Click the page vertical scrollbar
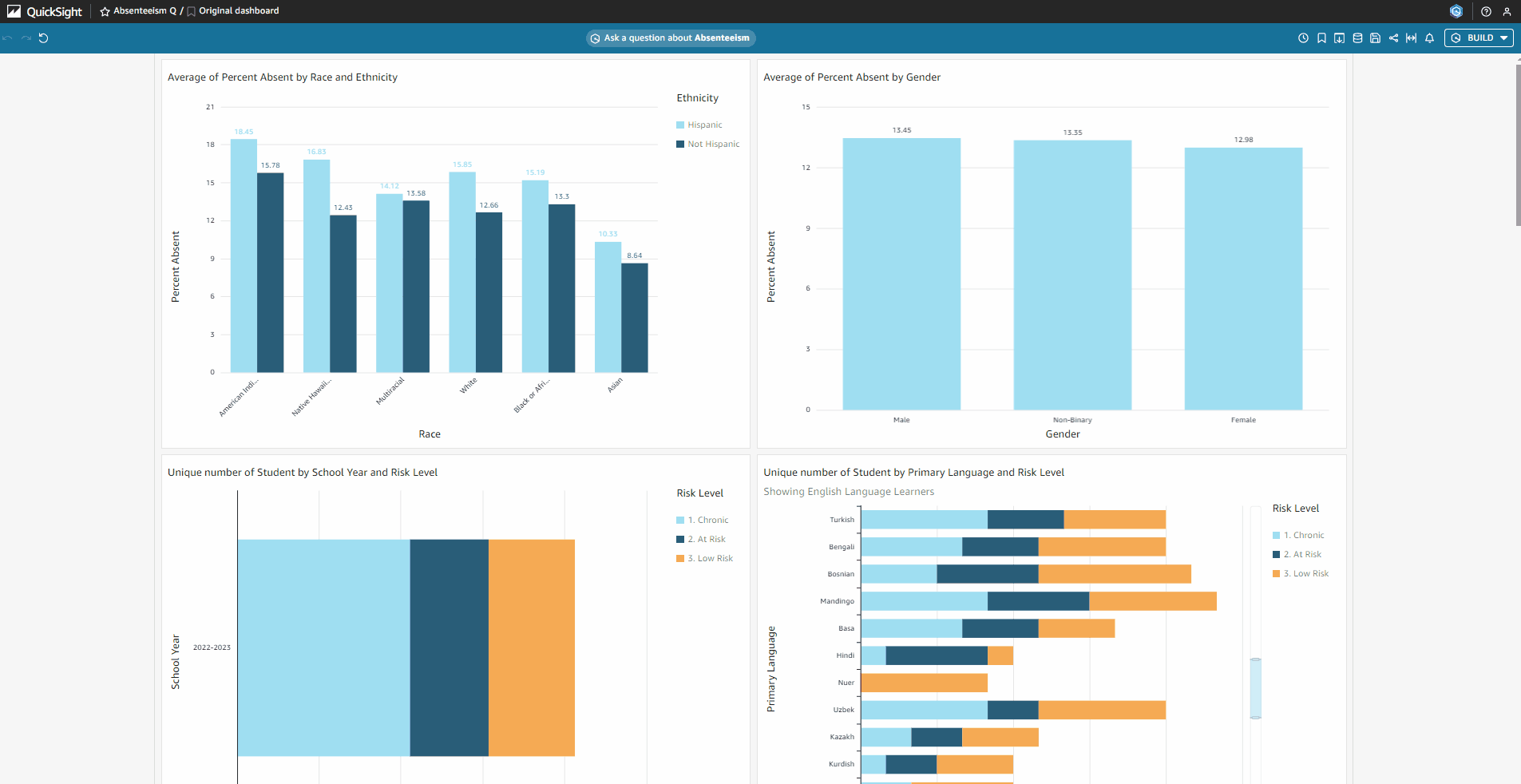1521x784 pixels. (1518, 145)
